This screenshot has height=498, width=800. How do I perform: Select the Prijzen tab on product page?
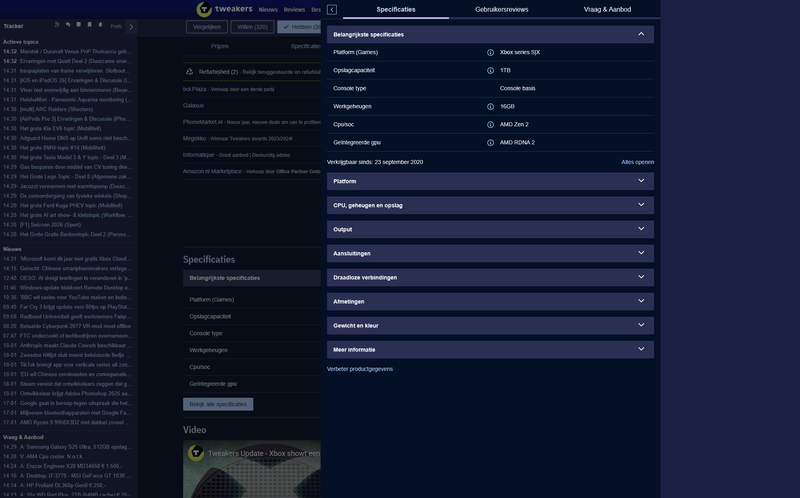(x=220, y=46)
